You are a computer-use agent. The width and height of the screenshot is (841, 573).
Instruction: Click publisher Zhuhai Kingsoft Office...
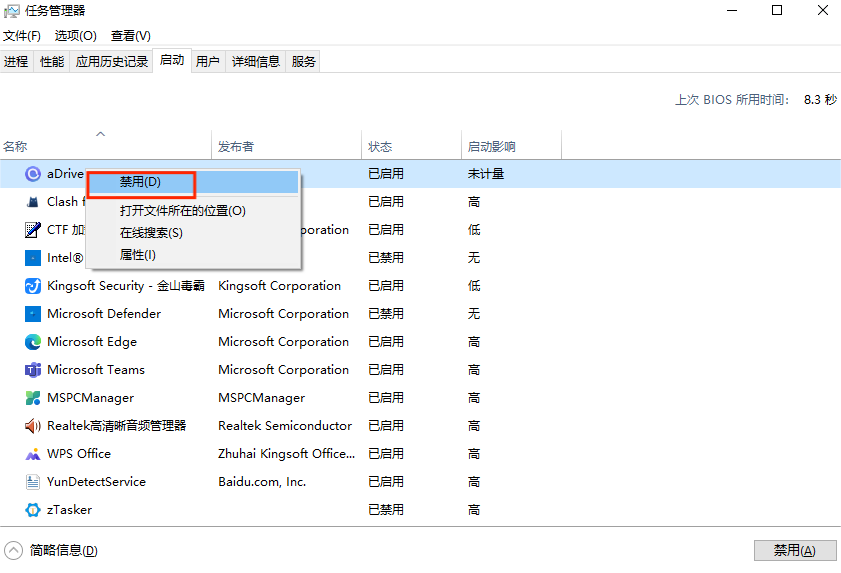pyautogui.click(x=286, y=454)
